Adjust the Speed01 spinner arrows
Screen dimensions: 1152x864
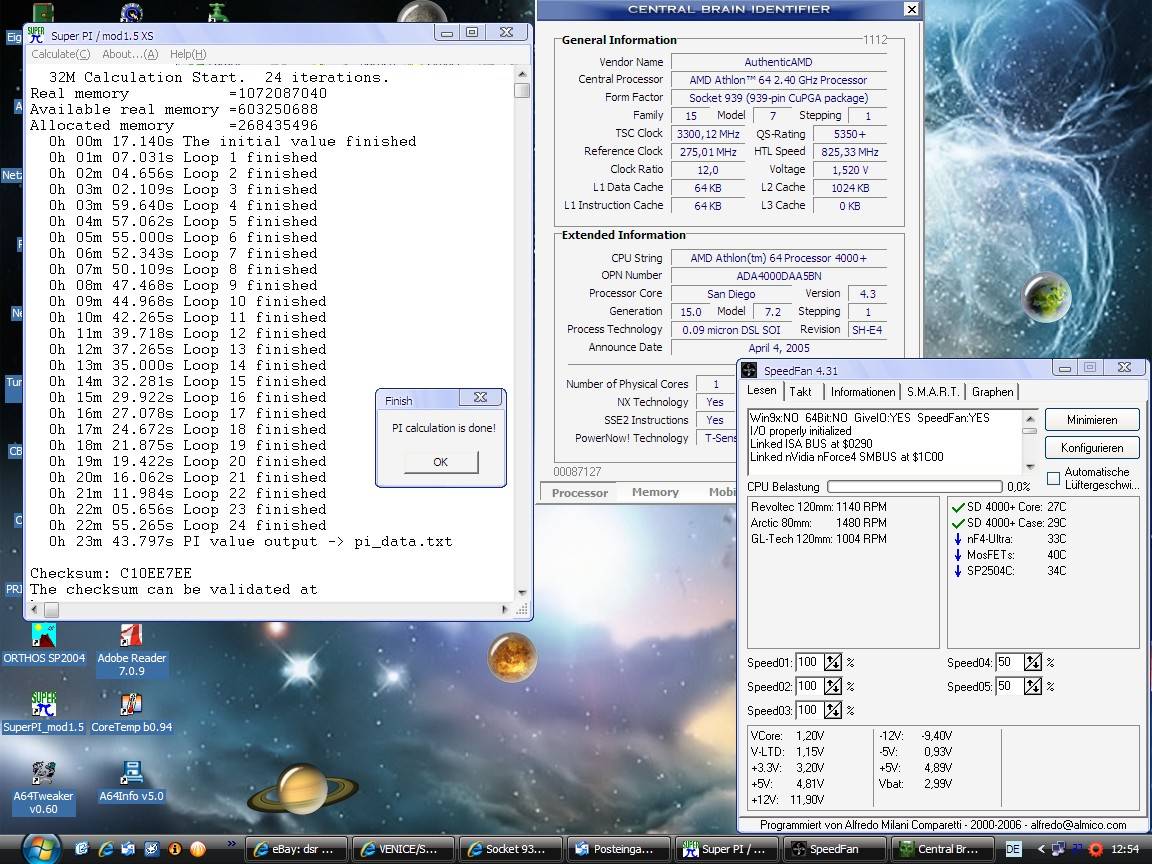pyautogui.click(x=832, y=663)
